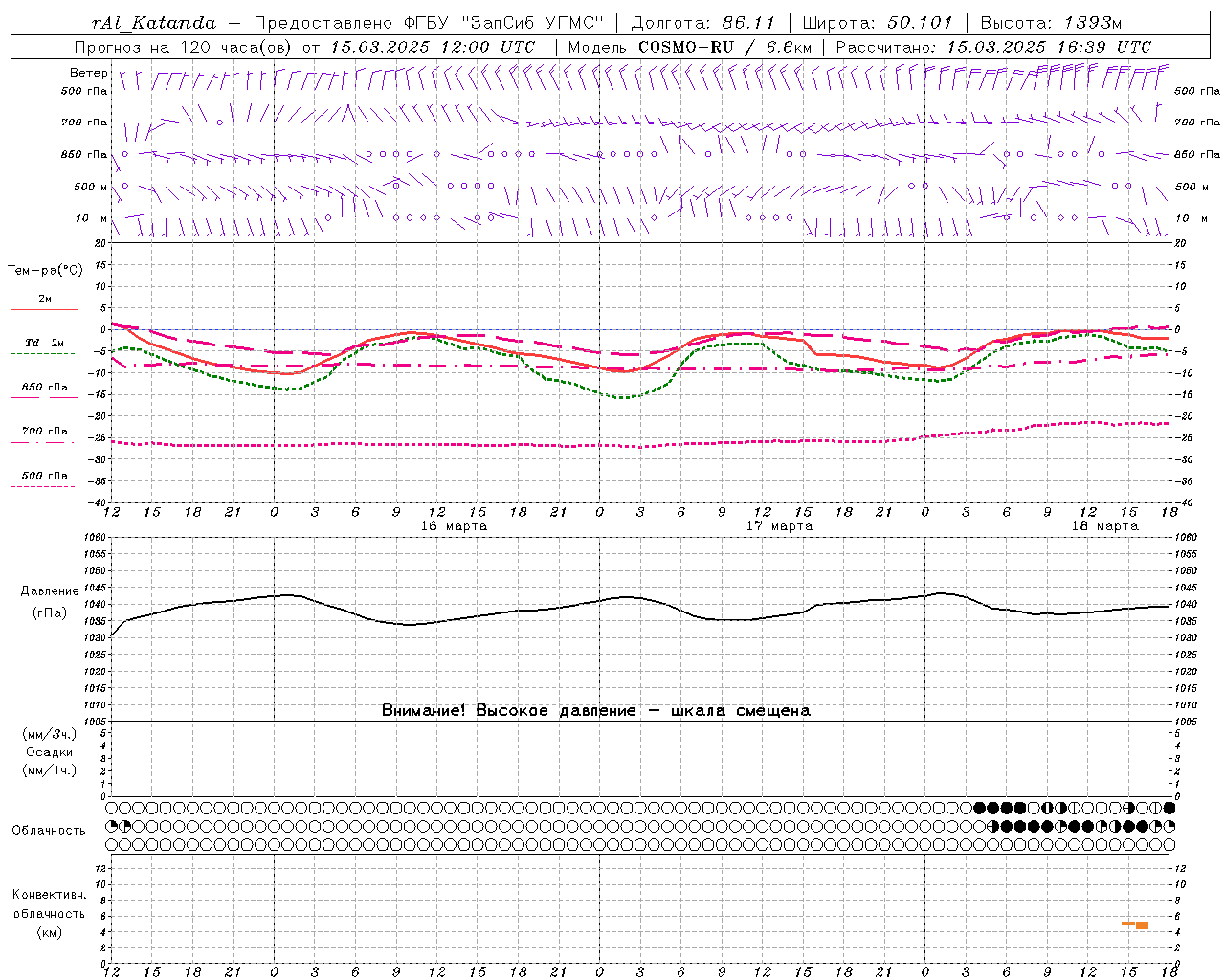Screen dimensions: 1225x980
Task: Click the orange convective cloud bar
Action: coord(1135,924)
